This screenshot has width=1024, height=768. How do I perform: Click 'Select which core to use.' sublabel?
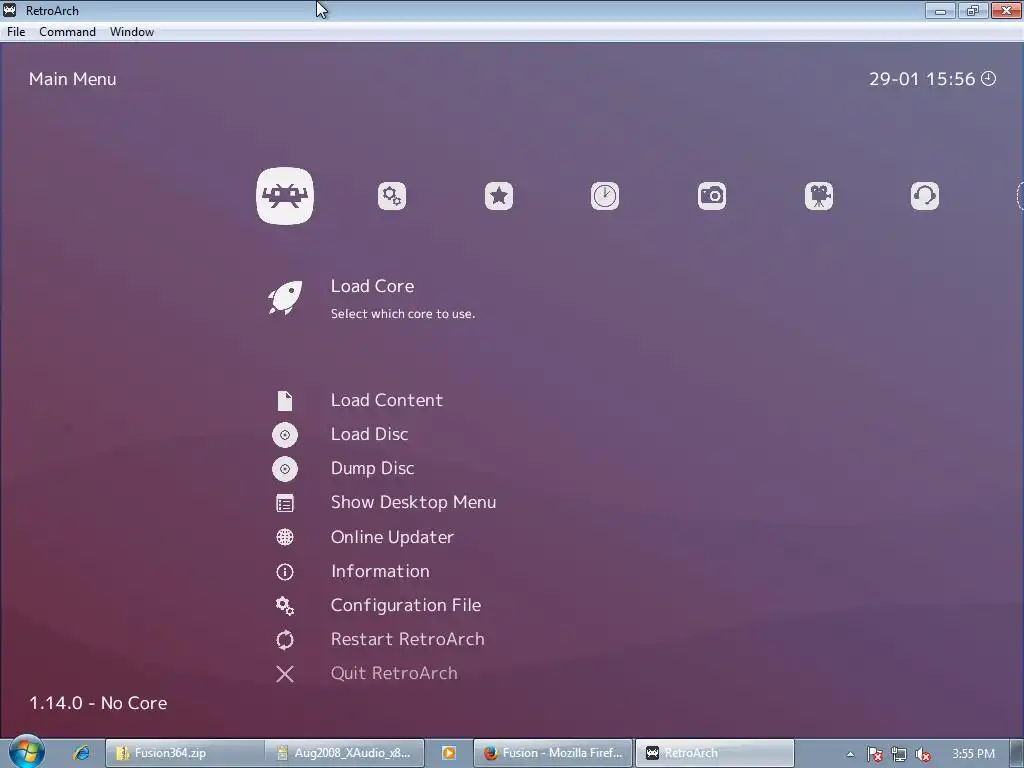coord(402,314)
